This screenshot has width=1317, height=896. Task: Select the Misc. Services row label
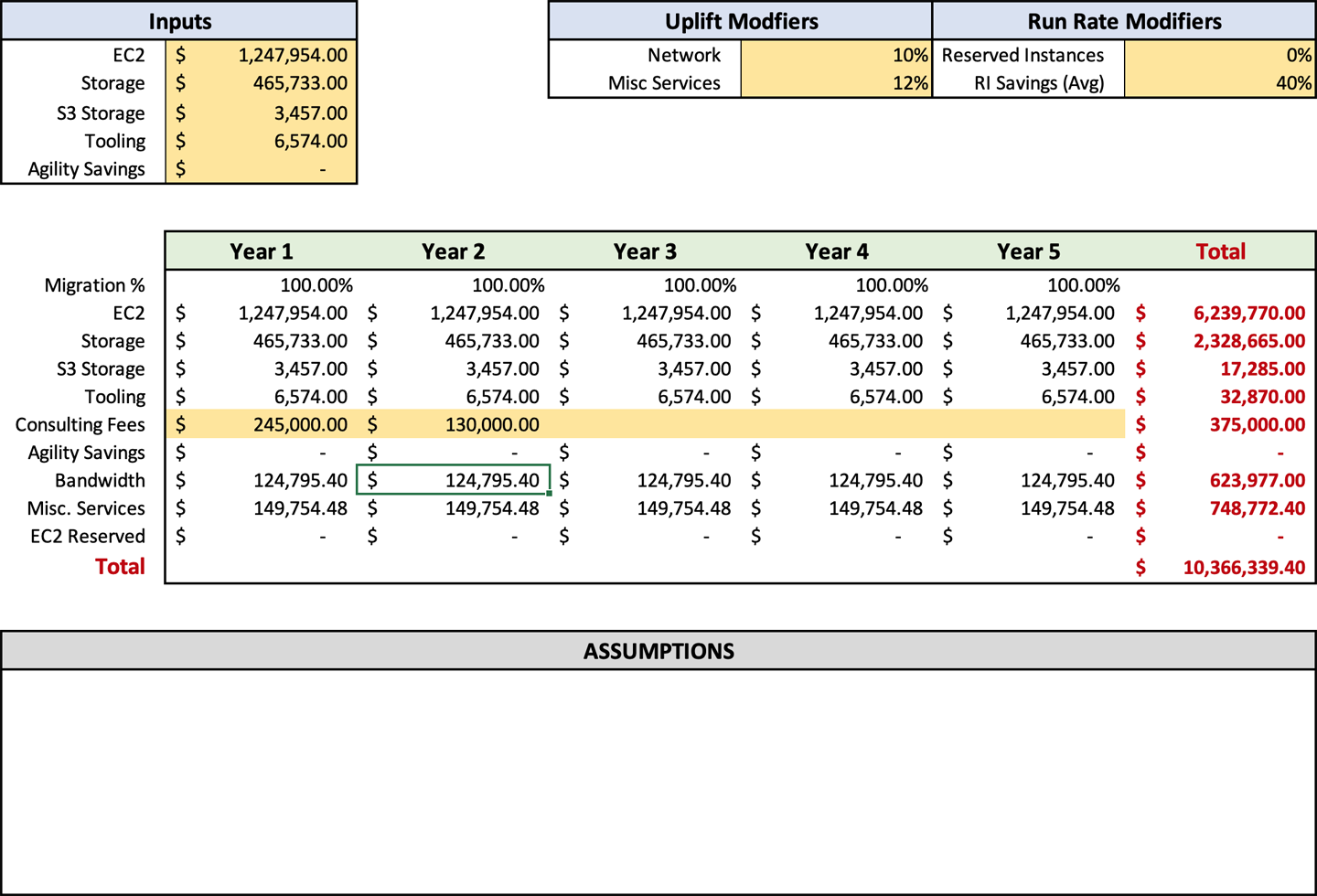coord(86,508)
